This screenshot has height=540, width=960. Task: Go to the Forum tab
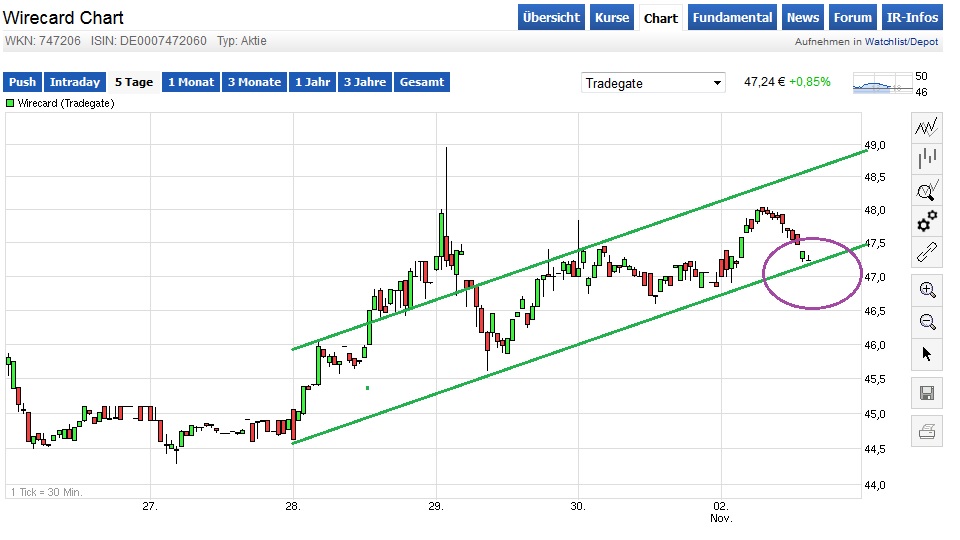pos(852,18)
